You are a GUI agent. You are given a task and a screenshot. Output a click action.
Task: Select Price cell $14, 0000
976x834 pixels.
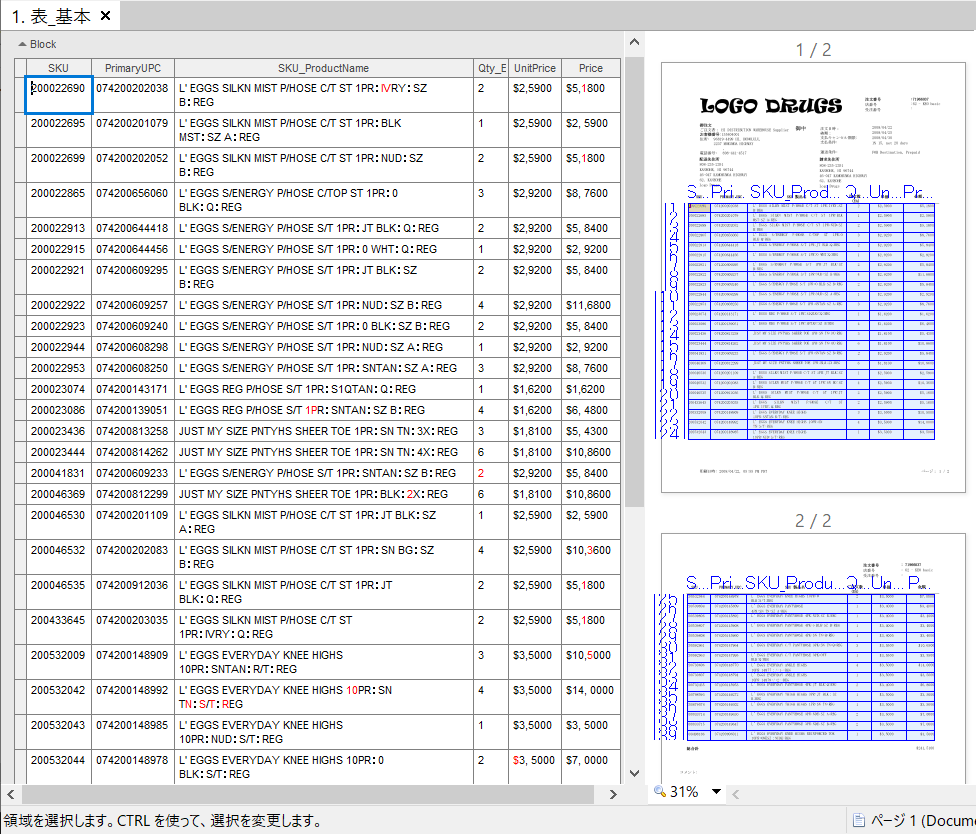pyautogui.click(x=590, y=696)
